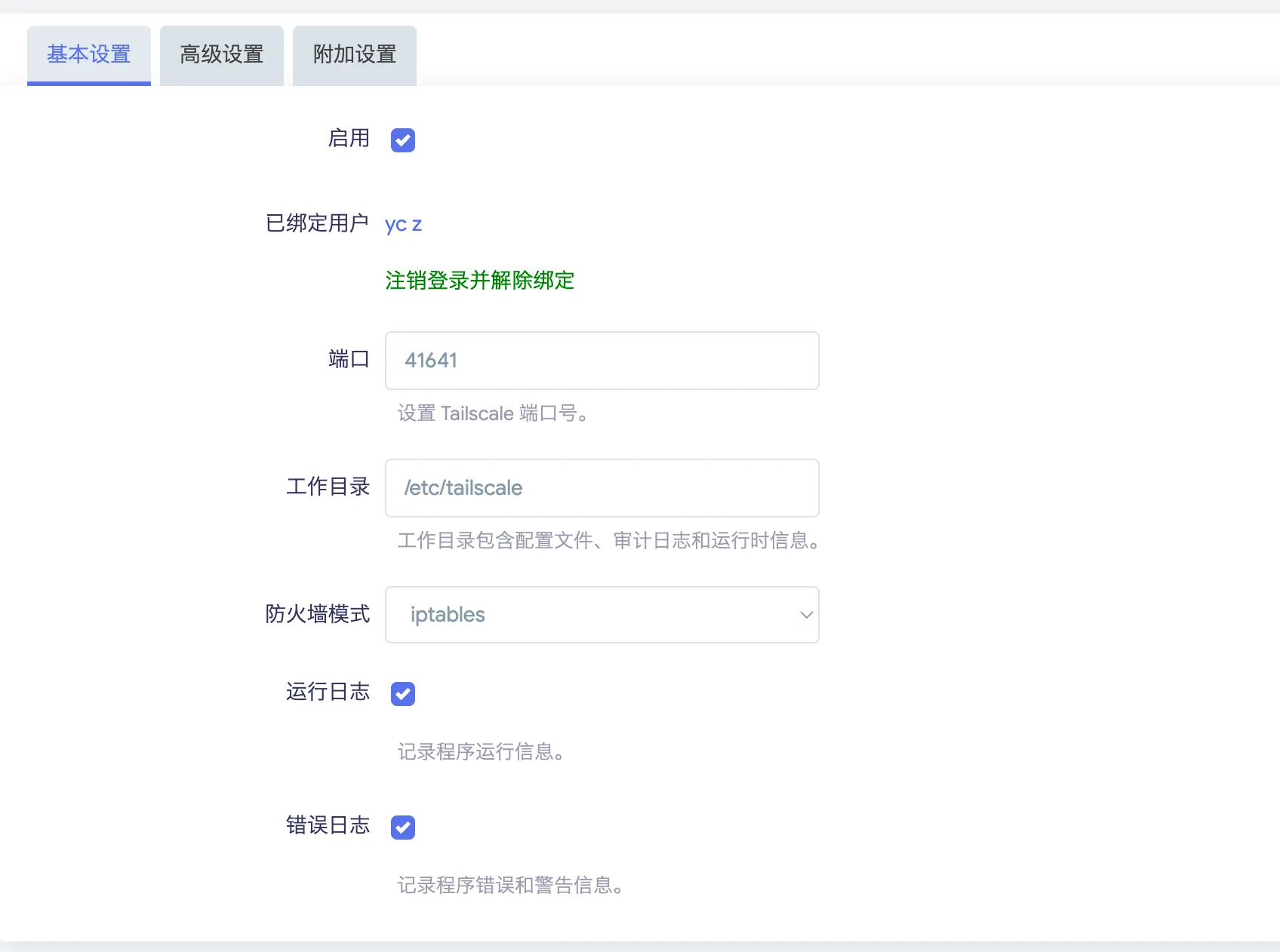The width and height of the screenshot is (1280, 952).
Task: Click the 端口 field label
Action: coord(349,359)
